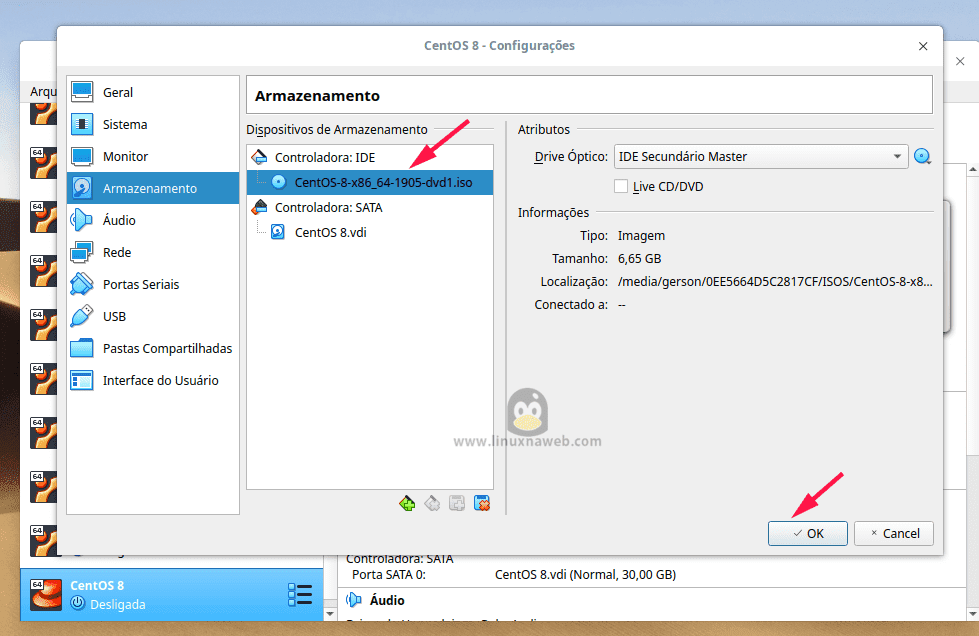Enable the Live CD/DVD checkbox
Image resolution: width=979 pixels, height=636 pixels.
pos(621,187)
